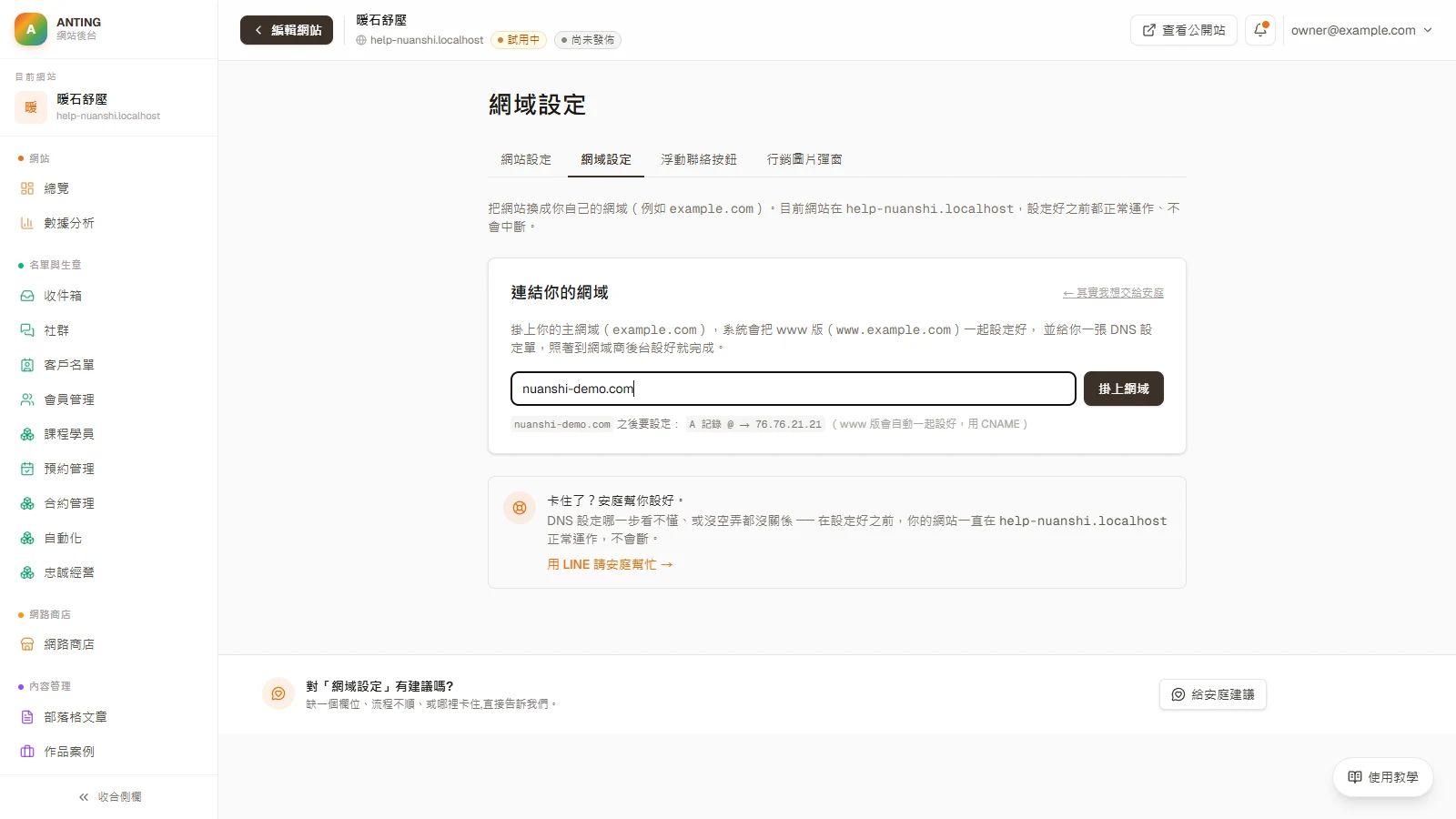The image size is (1456, 819).
Task: Click 其實我想交給安庭 link
Action: pos(1113,293)
